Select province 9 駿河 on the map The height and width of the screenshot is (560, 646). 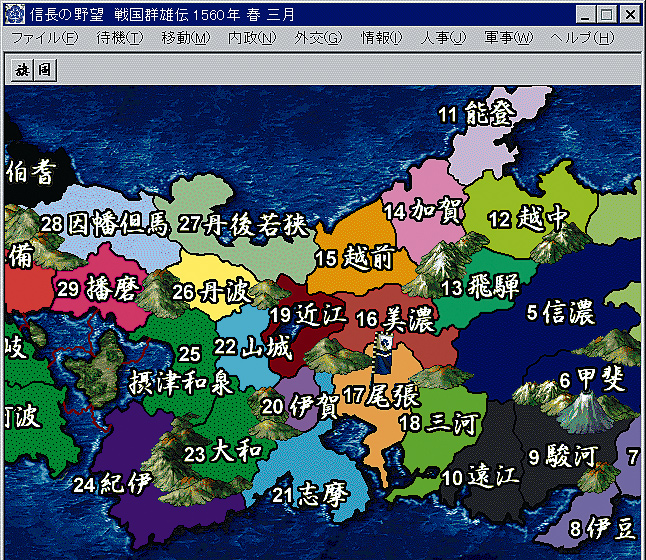563,456
